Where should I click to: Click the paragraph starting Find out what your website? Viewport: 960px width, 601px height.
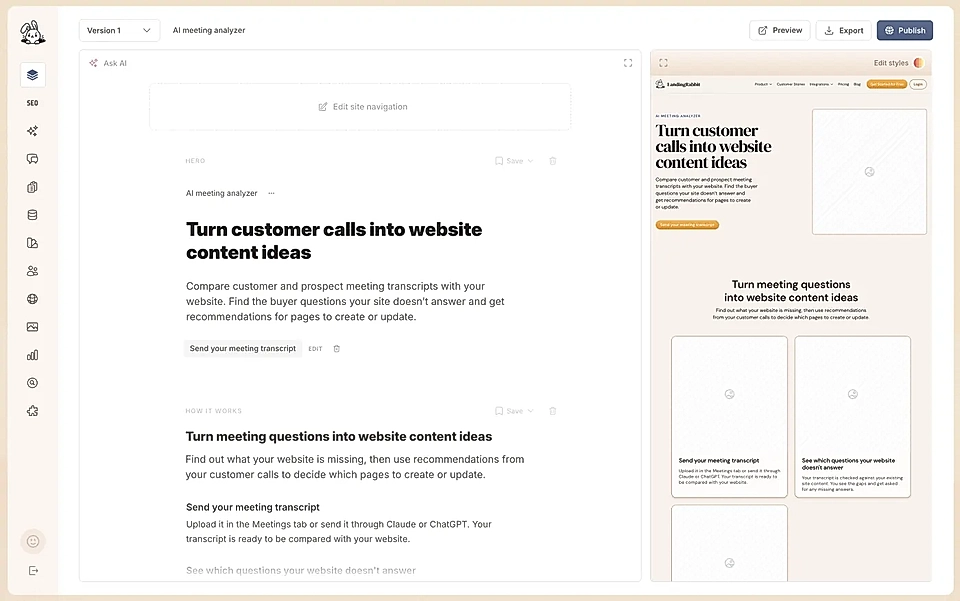pyautogui.click(x=354, y=467)
